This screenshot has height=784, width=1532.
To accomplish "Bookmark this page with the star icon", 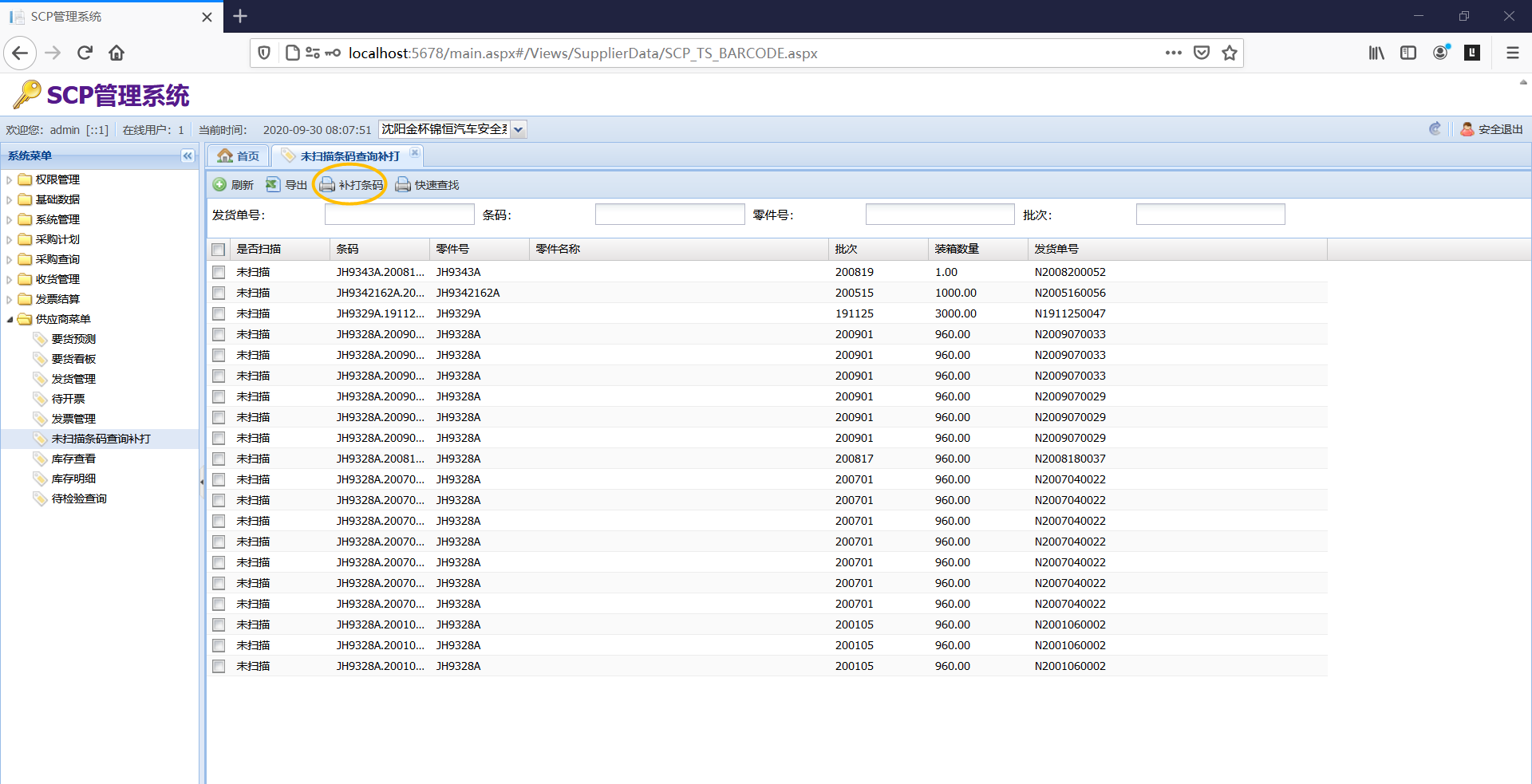I will (1230, 53).
